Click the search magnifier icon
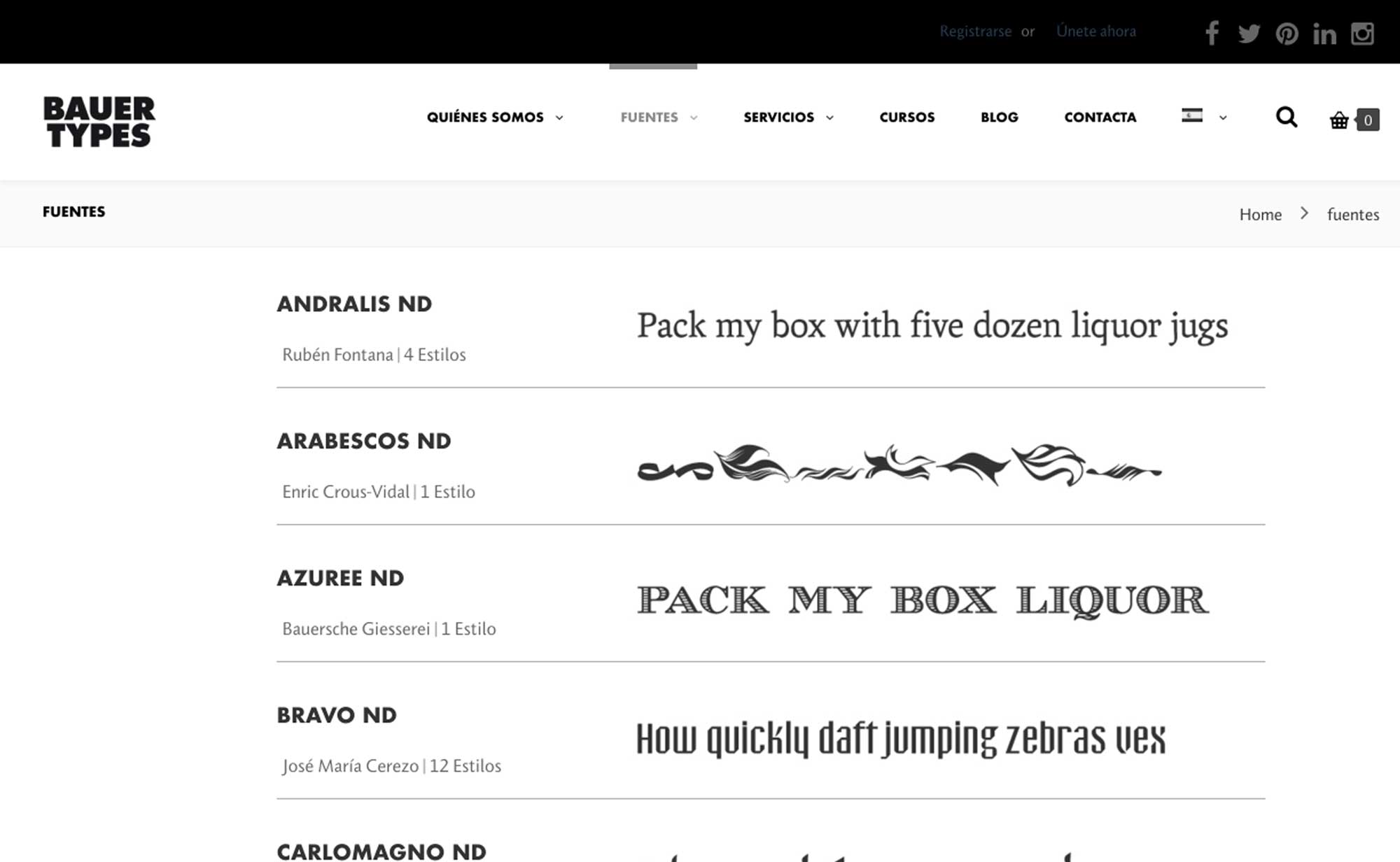Viewport: 1400px width, 862px height. [1287, 118]
